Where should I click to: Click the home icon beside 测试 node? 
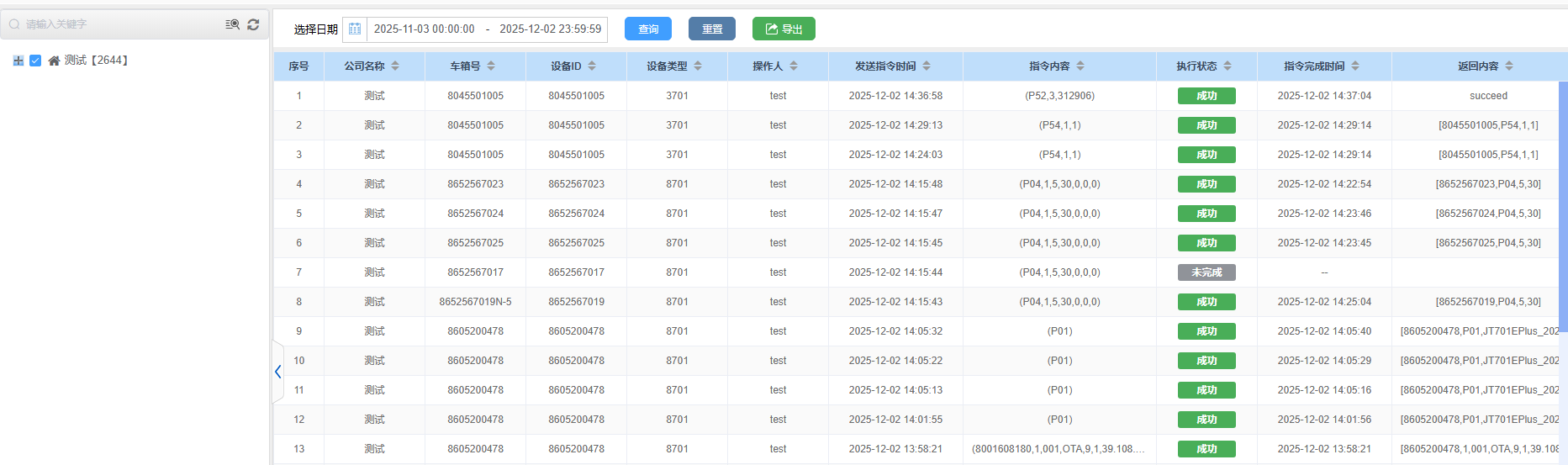tap(54, 61)
